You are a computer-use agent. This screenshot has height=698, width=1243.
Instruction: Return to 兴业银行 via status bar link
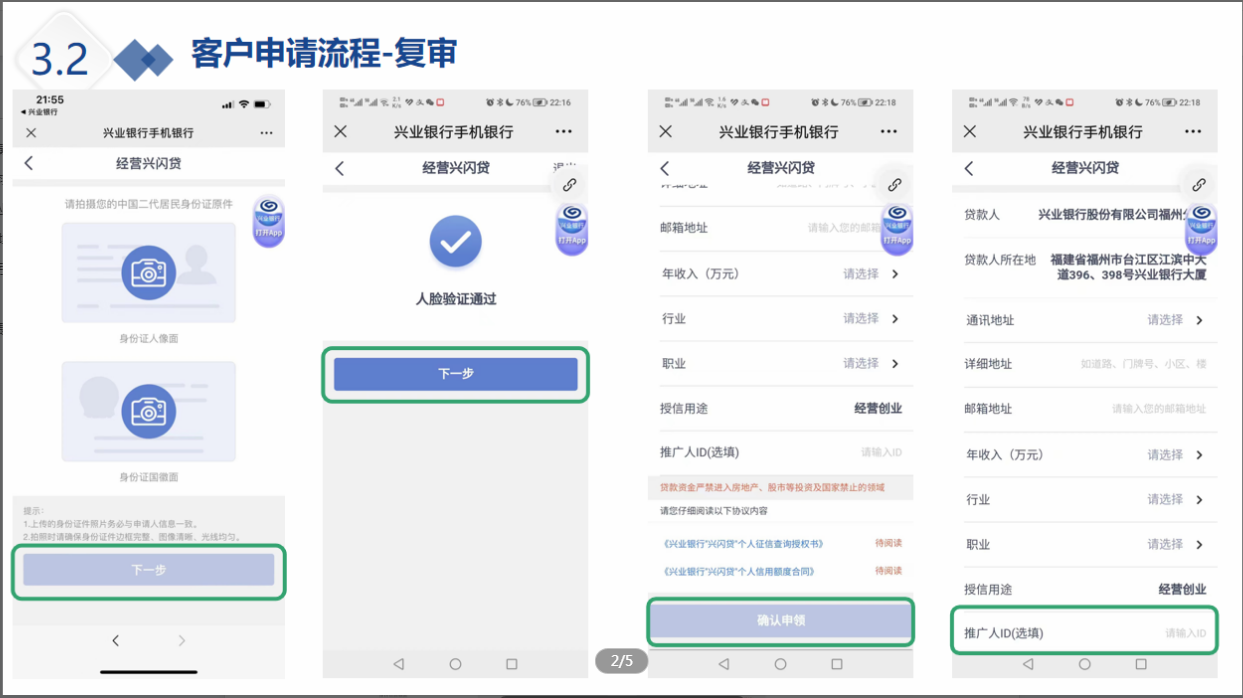(39, 112)
